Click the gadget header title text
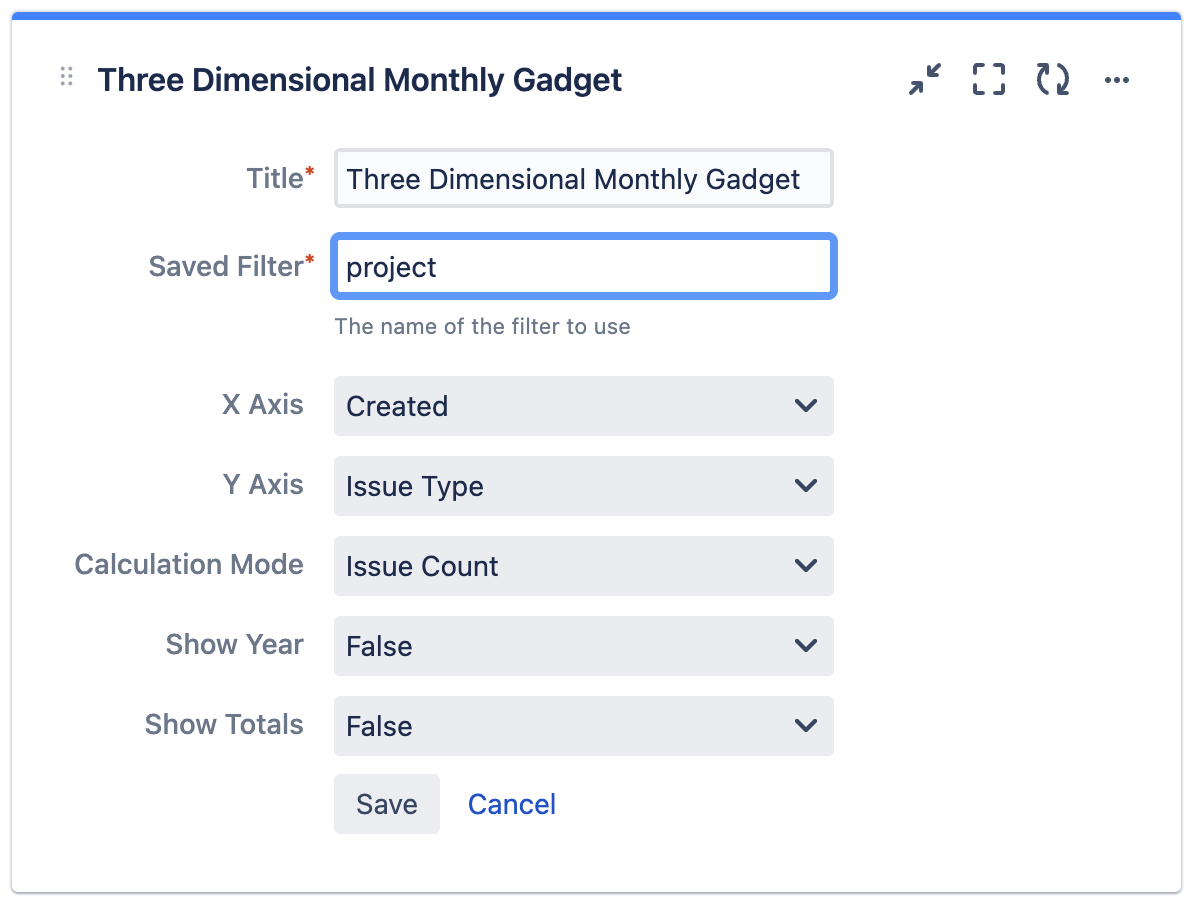This screenshot has width=1193, height=904. [360, 80]
